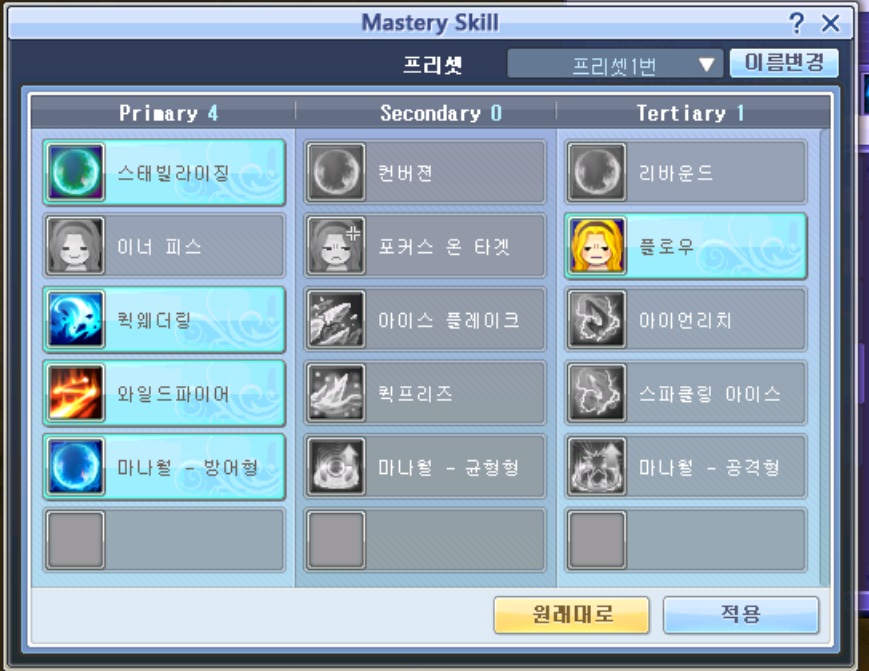Click the 이름변경 rename button
Image resolution: width=869 pixels, height=671 pixels.
pyautogui.click(x=784, y=63)
